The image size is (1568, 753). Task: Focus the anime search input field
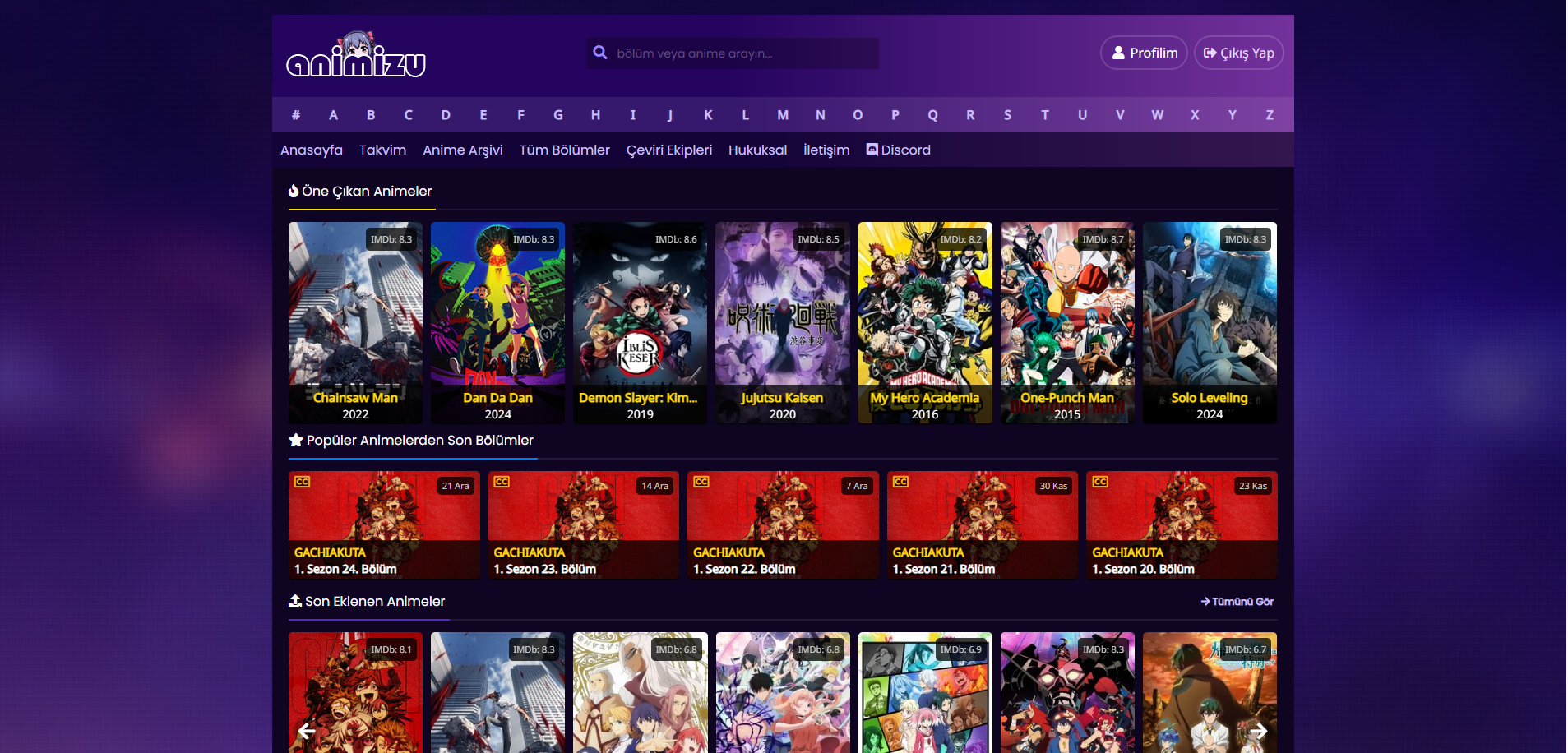coord(740,53)
